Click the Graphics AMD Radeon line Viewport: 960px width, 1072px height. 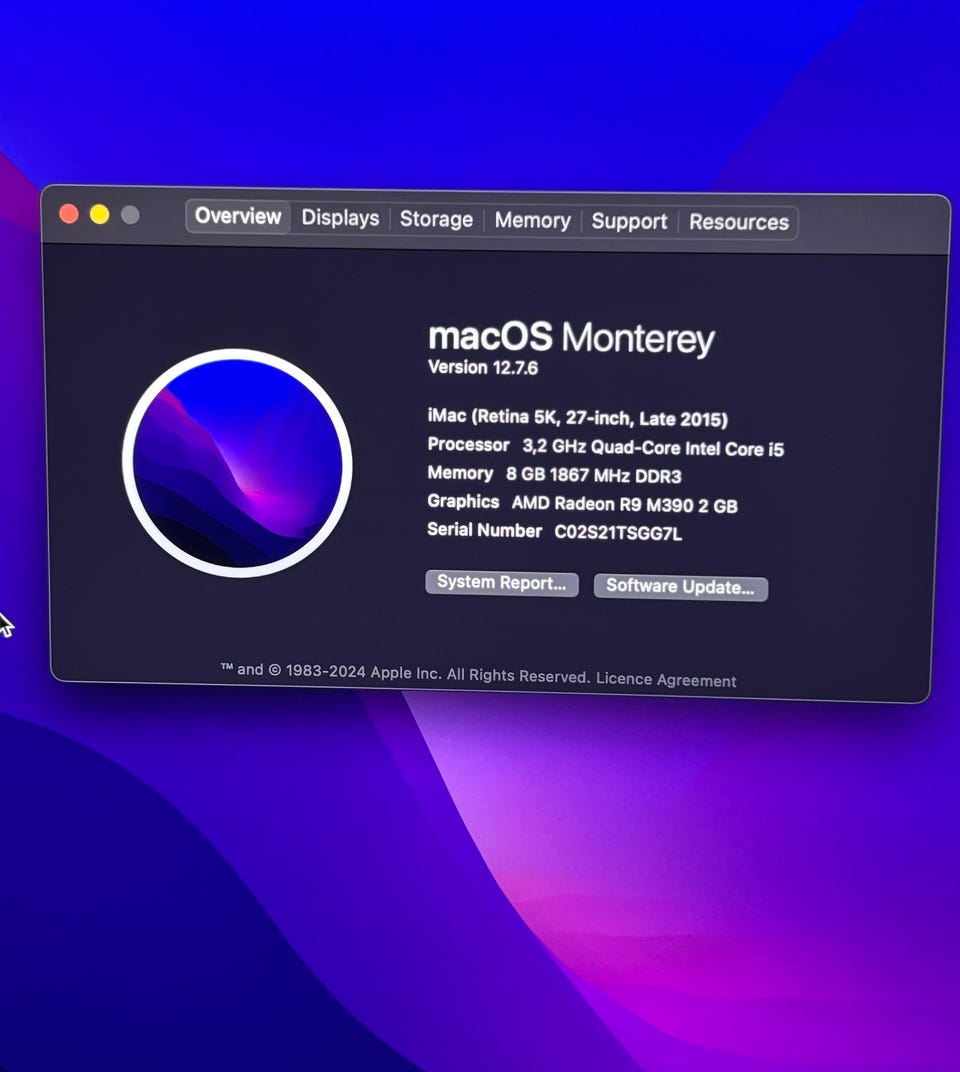tap(583, 504)
